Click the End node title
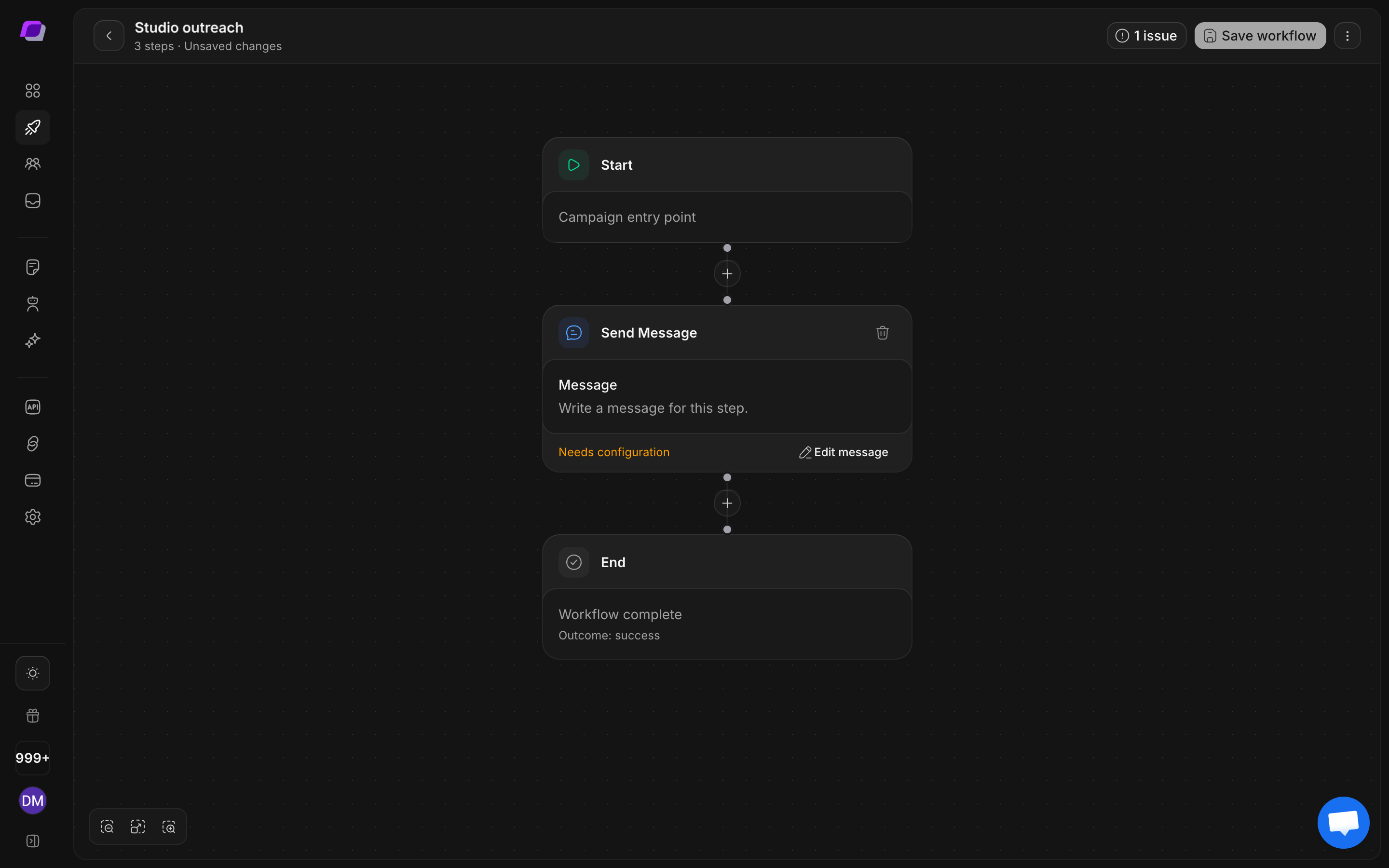 click(613, 563)
